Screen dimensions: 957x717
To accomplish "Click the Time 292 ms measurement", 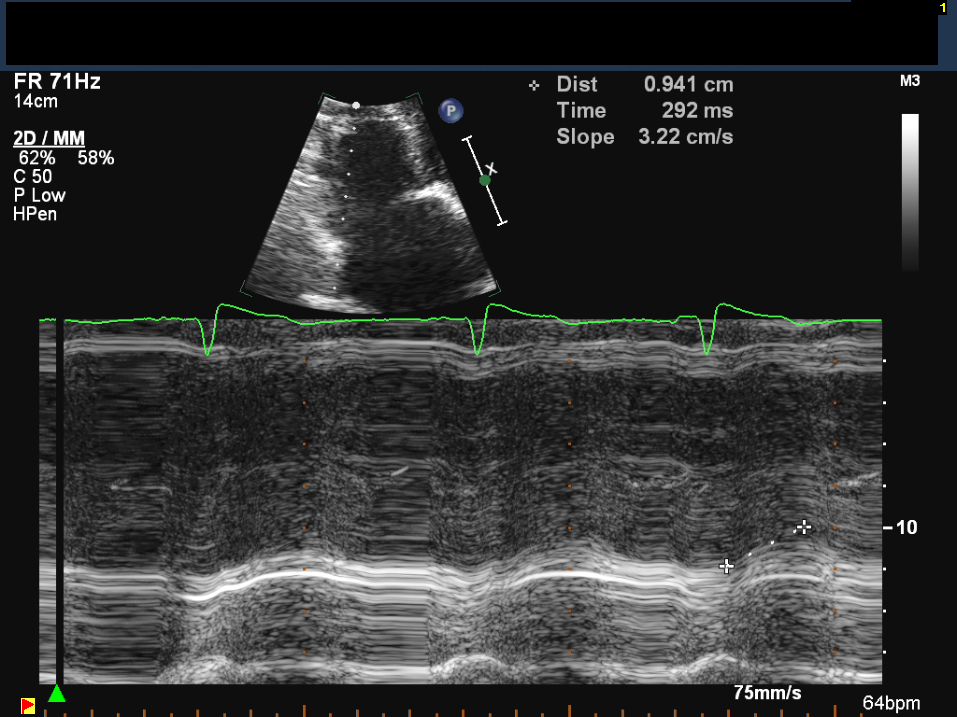I will pyautogui.click(x=645, y=111).
